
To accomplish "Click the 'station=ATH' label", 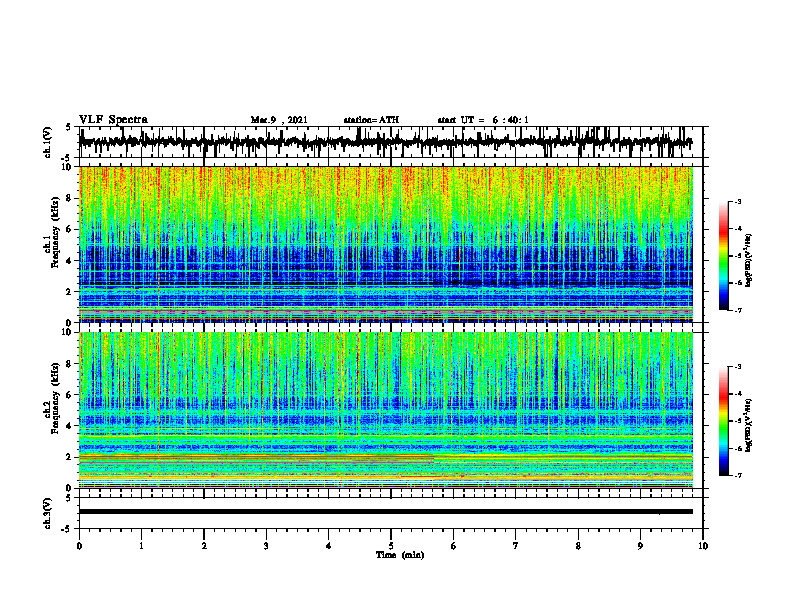I will pos(371,120).
